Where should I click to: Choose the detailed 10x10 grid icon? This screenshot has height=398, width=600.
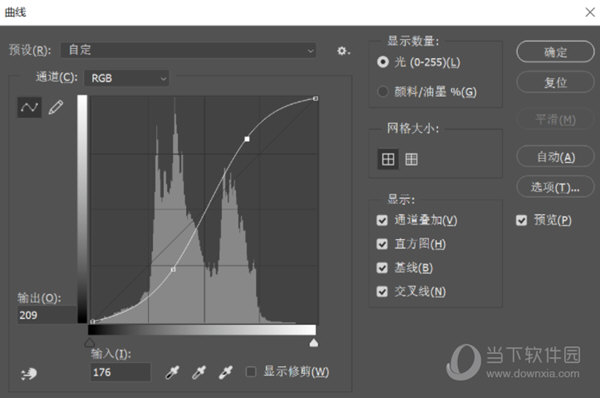[411, 159]
